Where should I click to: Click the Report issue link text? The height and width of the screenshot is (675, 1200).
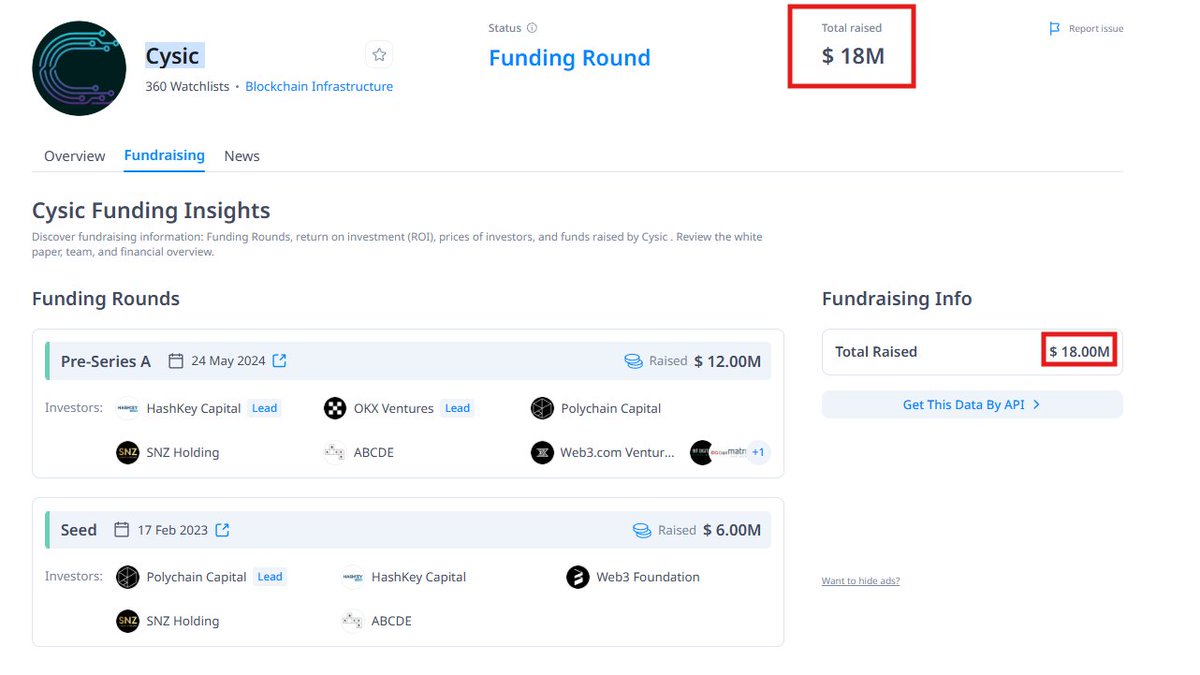1096,29
